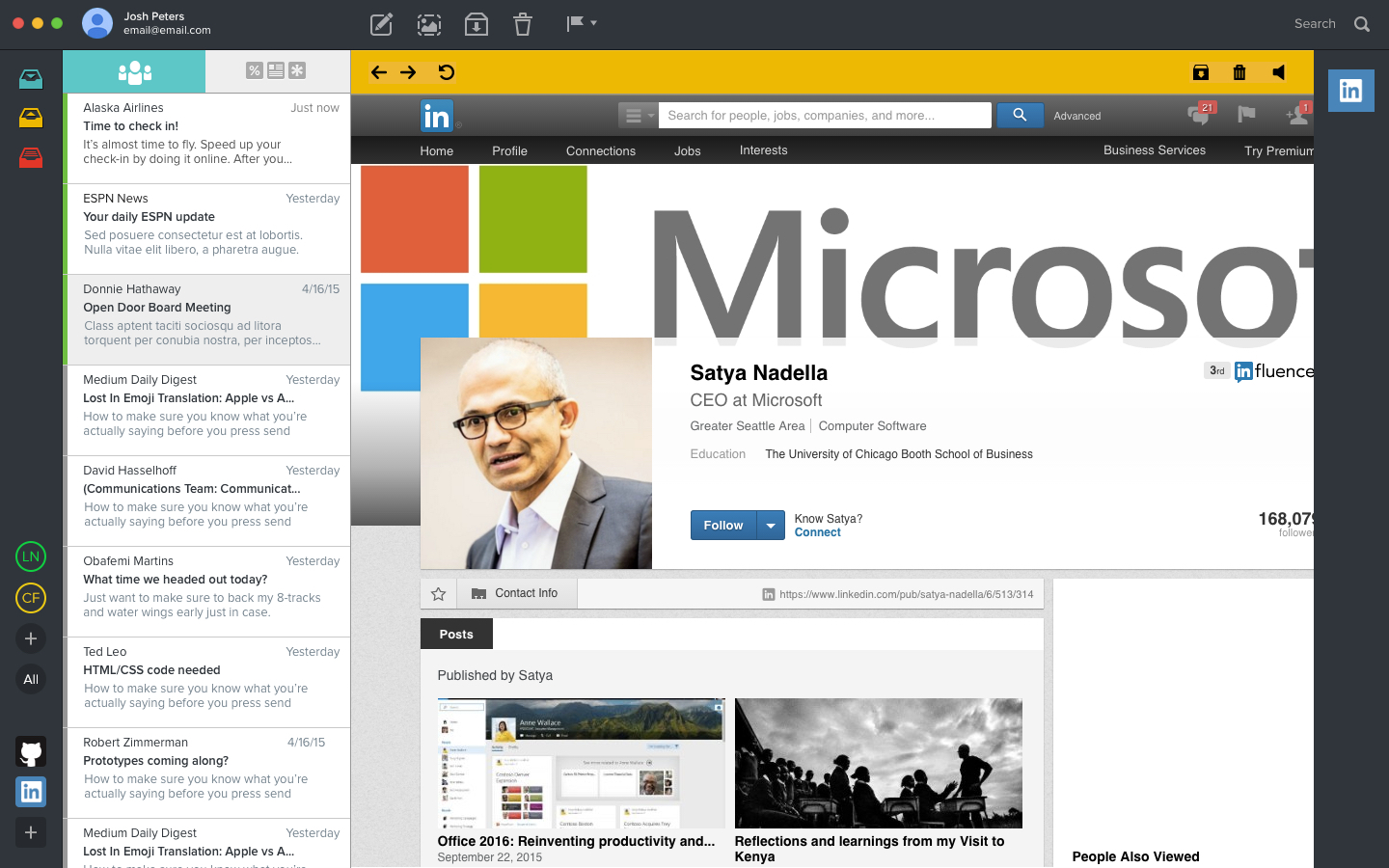The height and width of the screenshot is (868, 1389).
Task: Open LinkedIn notifications flag
Action: (x=1246, y=115)
